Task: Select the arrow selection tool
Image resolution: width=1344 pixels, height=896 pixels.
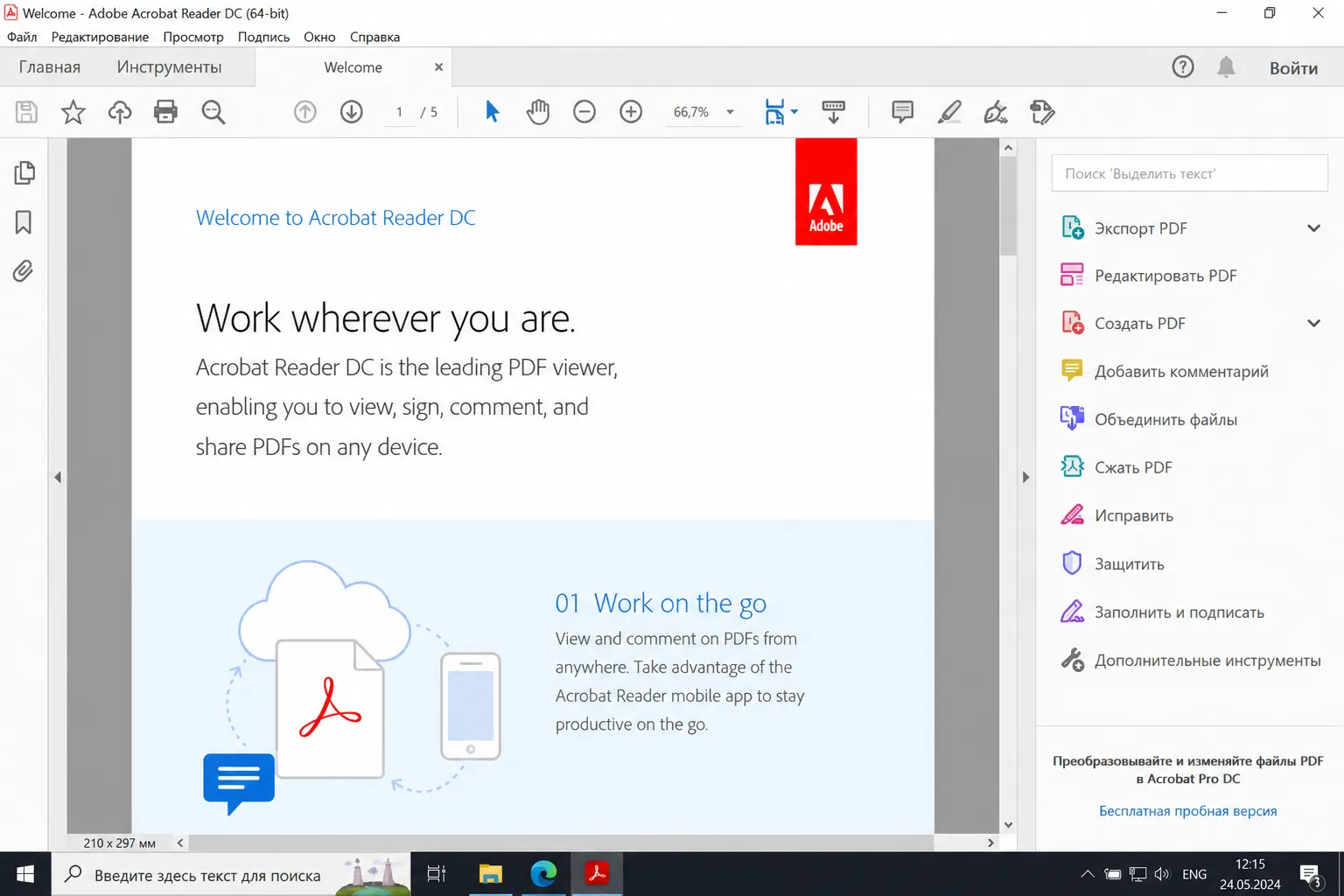Action: tap(492, 112)
